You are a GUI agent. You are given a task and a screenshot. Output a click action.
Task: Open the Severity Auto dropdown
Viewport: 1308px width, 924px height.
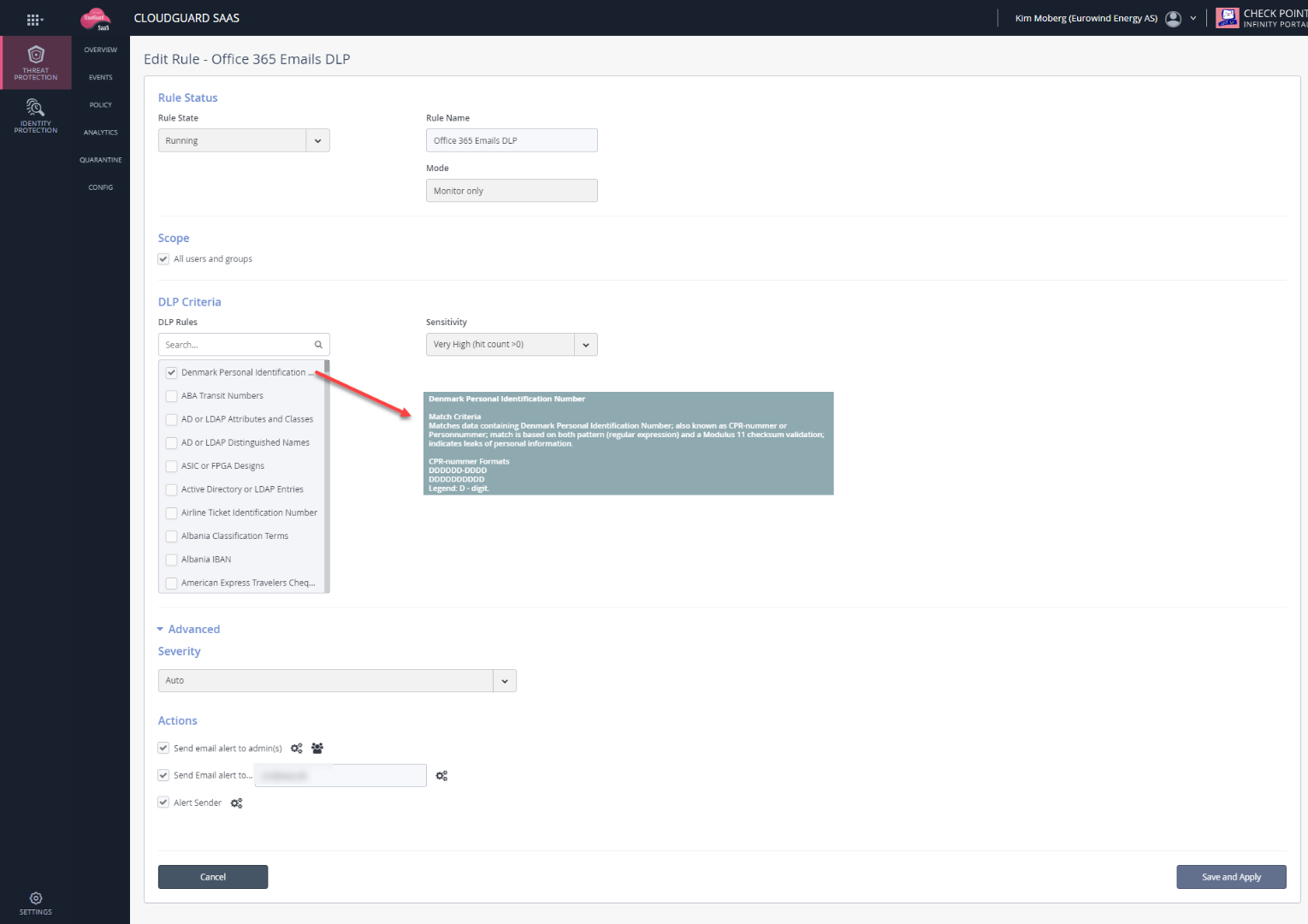tap(337, 681)
